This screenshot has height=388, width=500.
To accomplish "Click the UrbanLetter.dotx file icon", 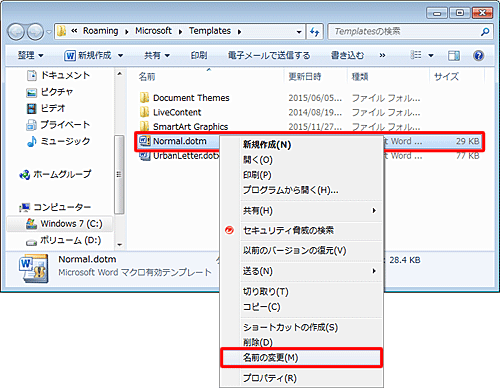I will [x=145, y=156].
